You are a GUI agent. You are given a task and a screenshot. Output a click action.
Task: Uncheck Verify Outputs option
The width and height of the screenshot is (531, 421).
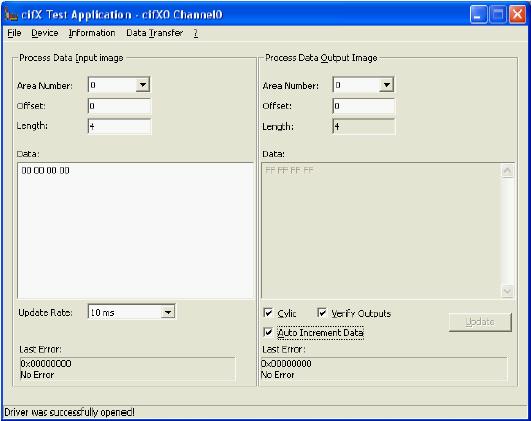[322, 313]
